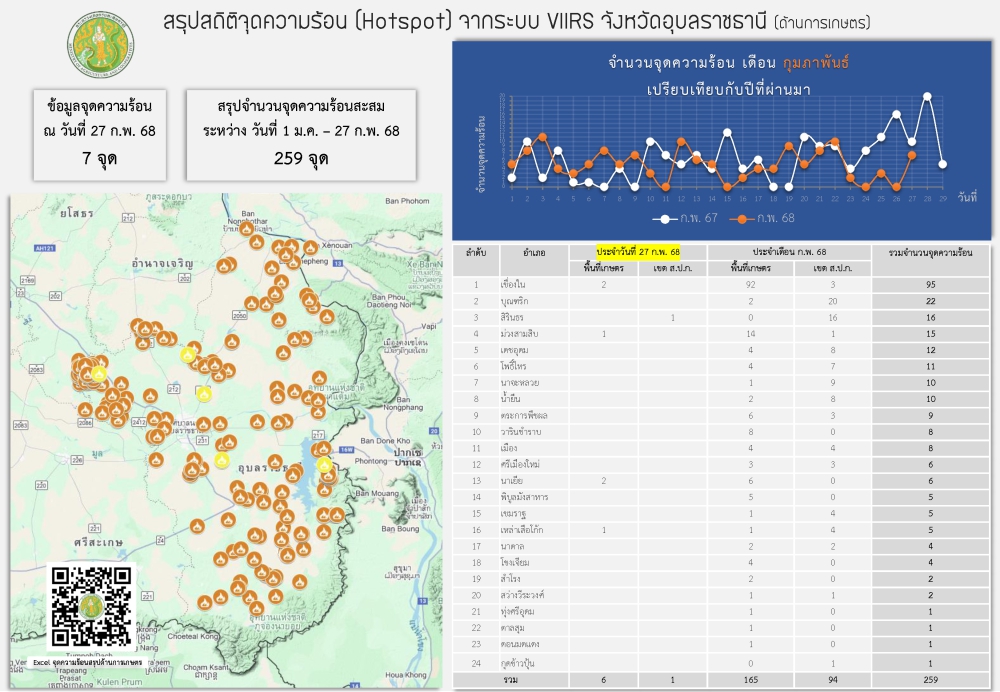Click the yellow hotspot marker near road 231

(221, 460)
